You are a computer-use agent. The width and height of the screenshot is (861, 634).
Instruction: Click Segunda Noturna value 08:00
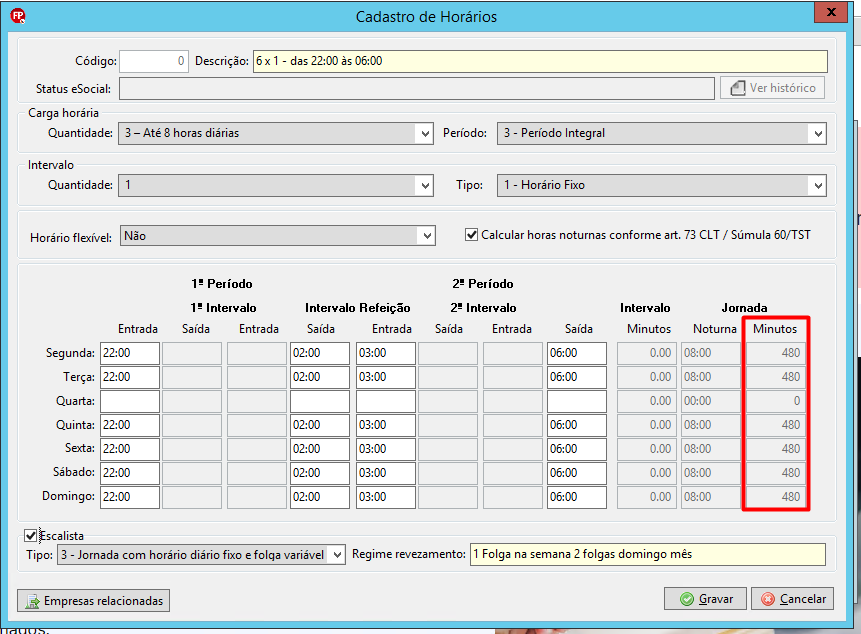pos(711,354)
